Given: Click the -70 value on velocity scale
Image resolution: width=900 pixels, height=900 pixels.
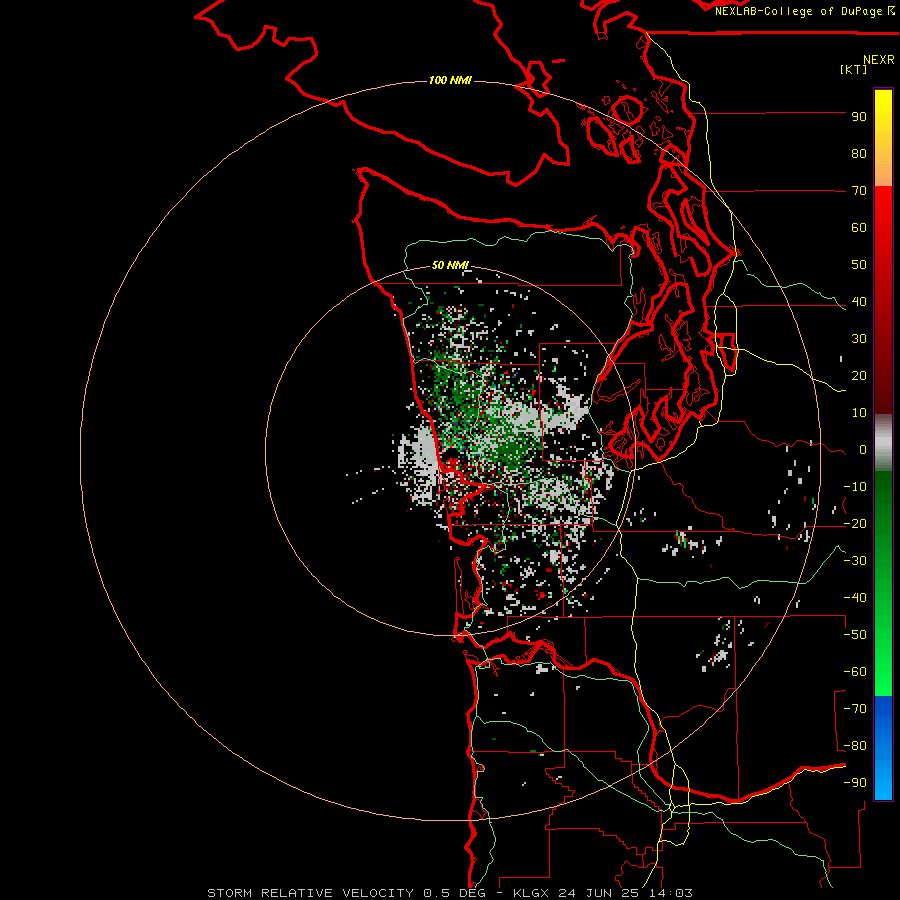Looking at the screenshot, I should [x=855, y=709].
